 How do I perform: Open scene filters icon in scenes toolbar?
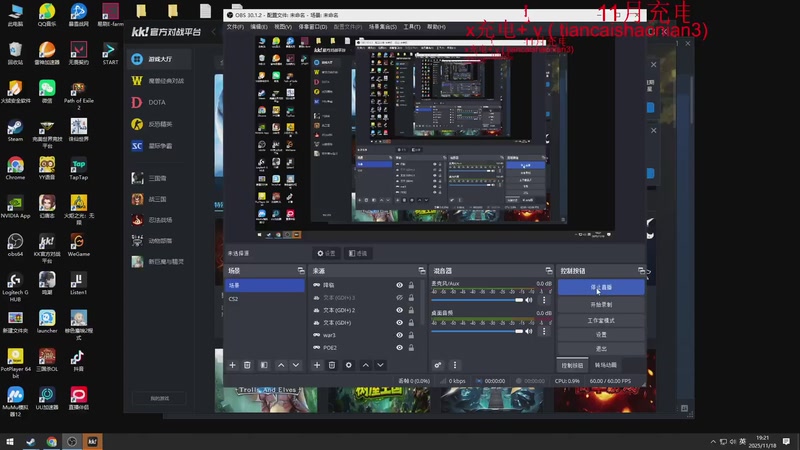[x=264, y=365]
